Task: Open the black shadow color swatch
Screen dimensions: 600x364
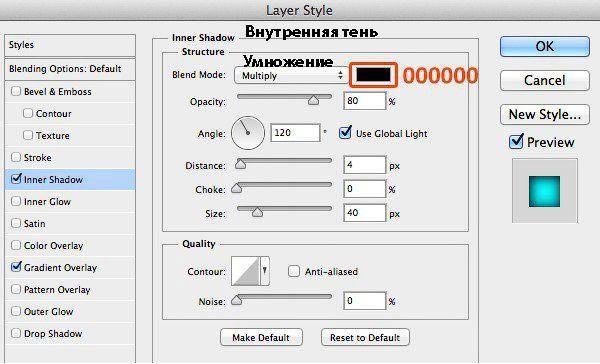Action: point(373,75)
